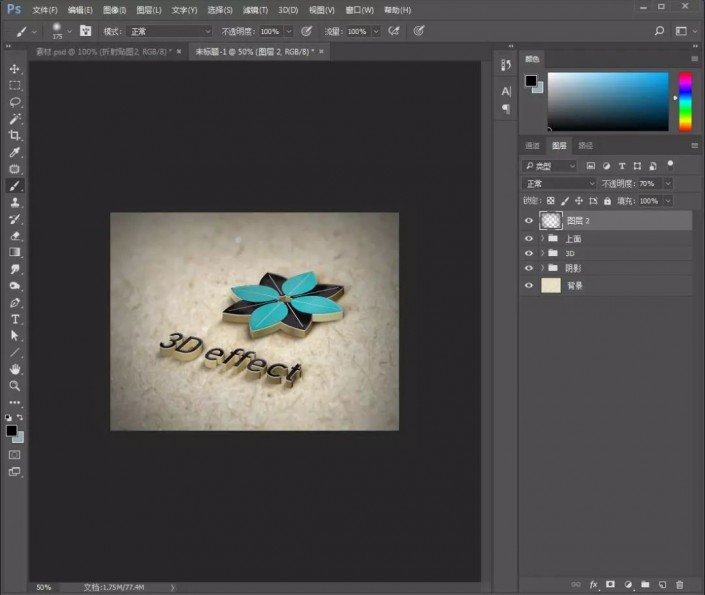Toggle lock all
The width and height of the screenshot is (705, 595).
pos(607,201)
